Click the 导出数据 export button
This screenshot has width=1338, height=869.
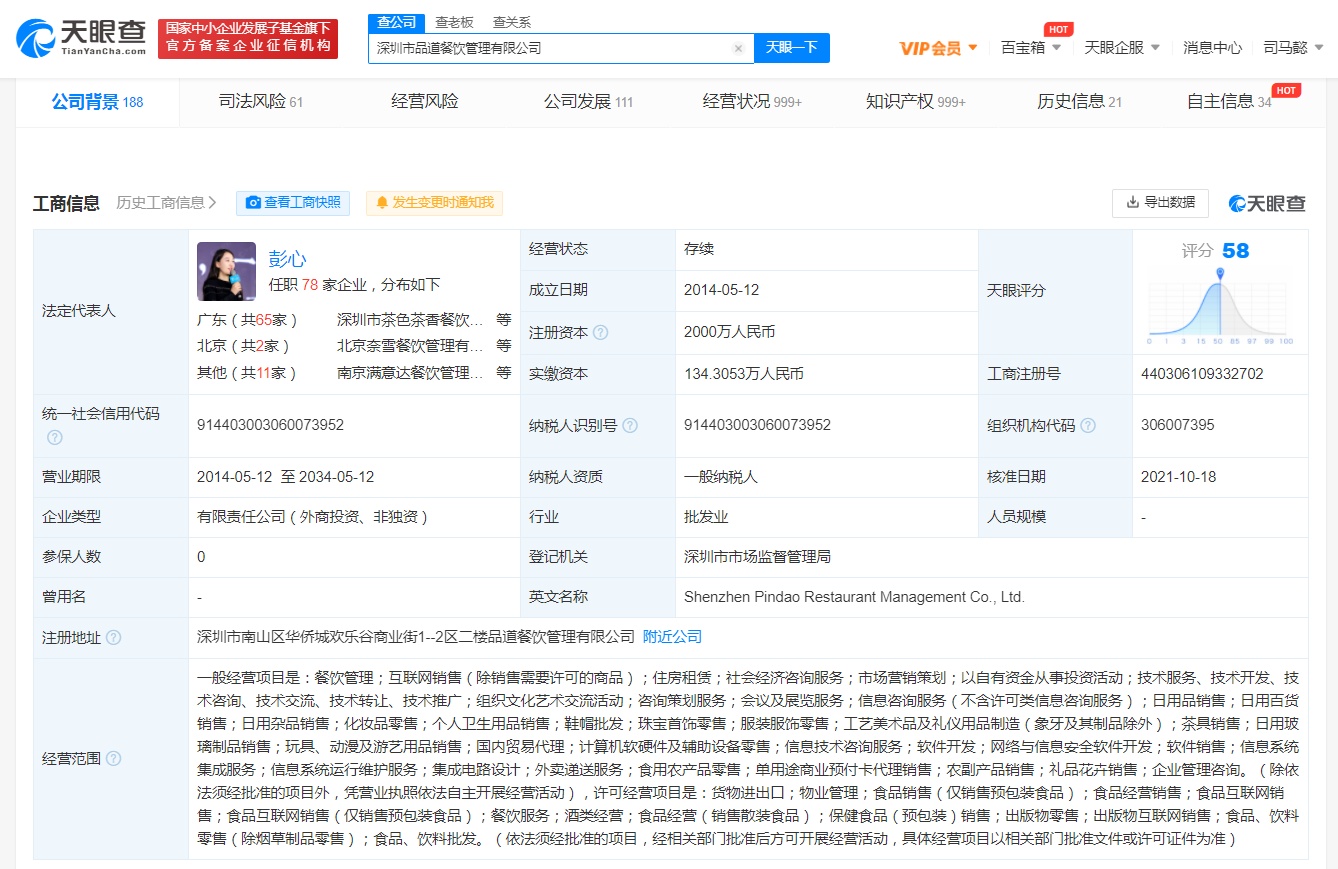1160,203
